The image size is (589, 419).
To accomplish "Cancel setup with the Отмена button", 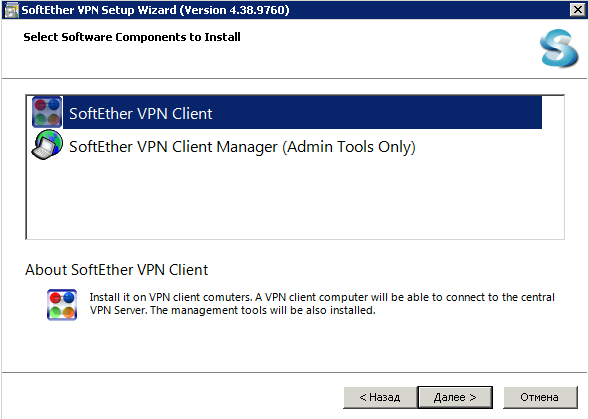I will click(x=540, y=397).
